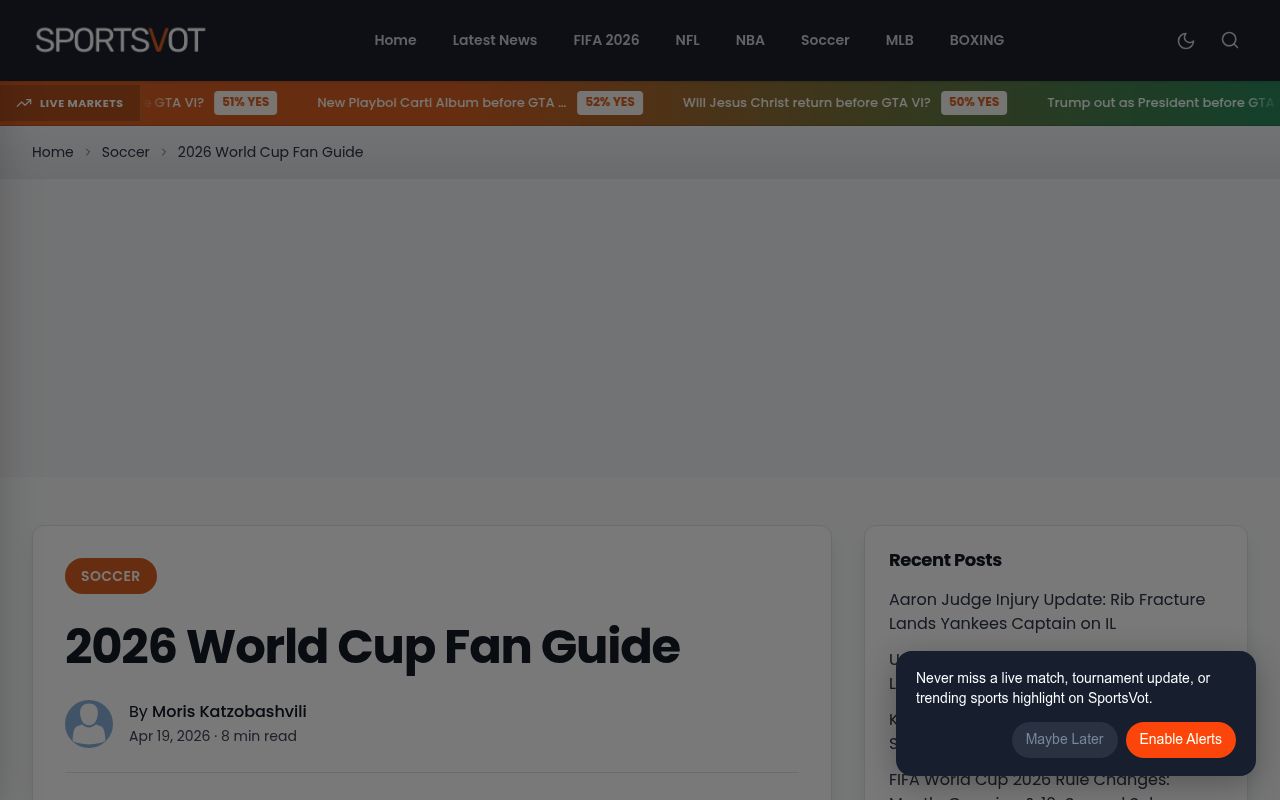This screenshot has height=800, width=1280.
Task: Open author Moris Katzobashvili's profile link
Action: click(229, 712)
